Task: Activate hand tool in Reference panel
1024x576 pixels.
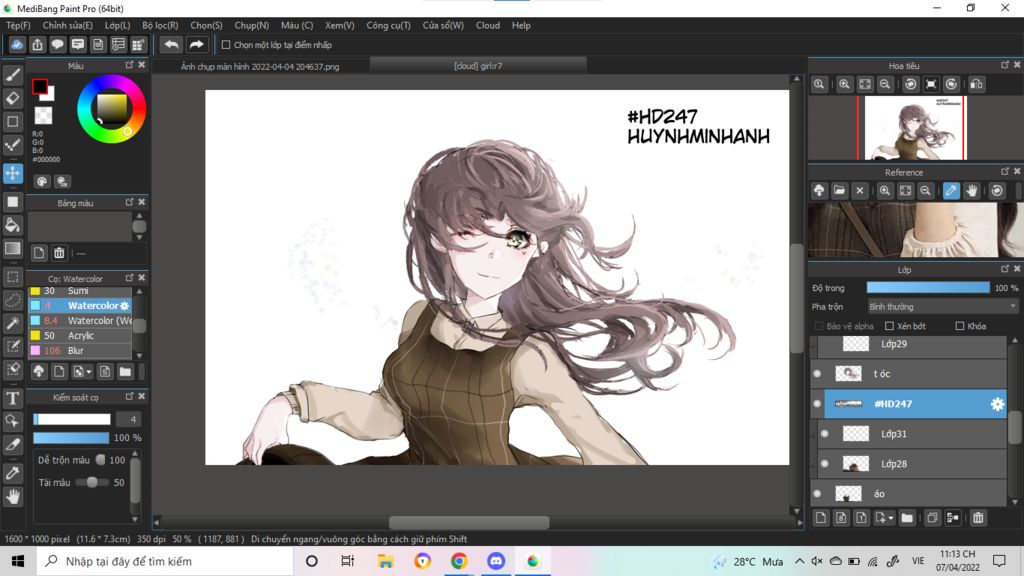Action: tap(972, 191)
